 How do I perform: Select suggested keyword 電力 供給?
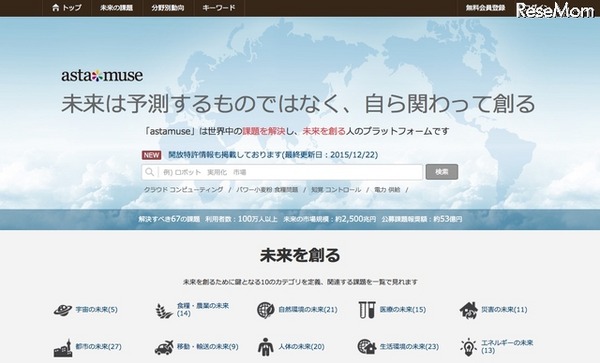pos(387,189)
